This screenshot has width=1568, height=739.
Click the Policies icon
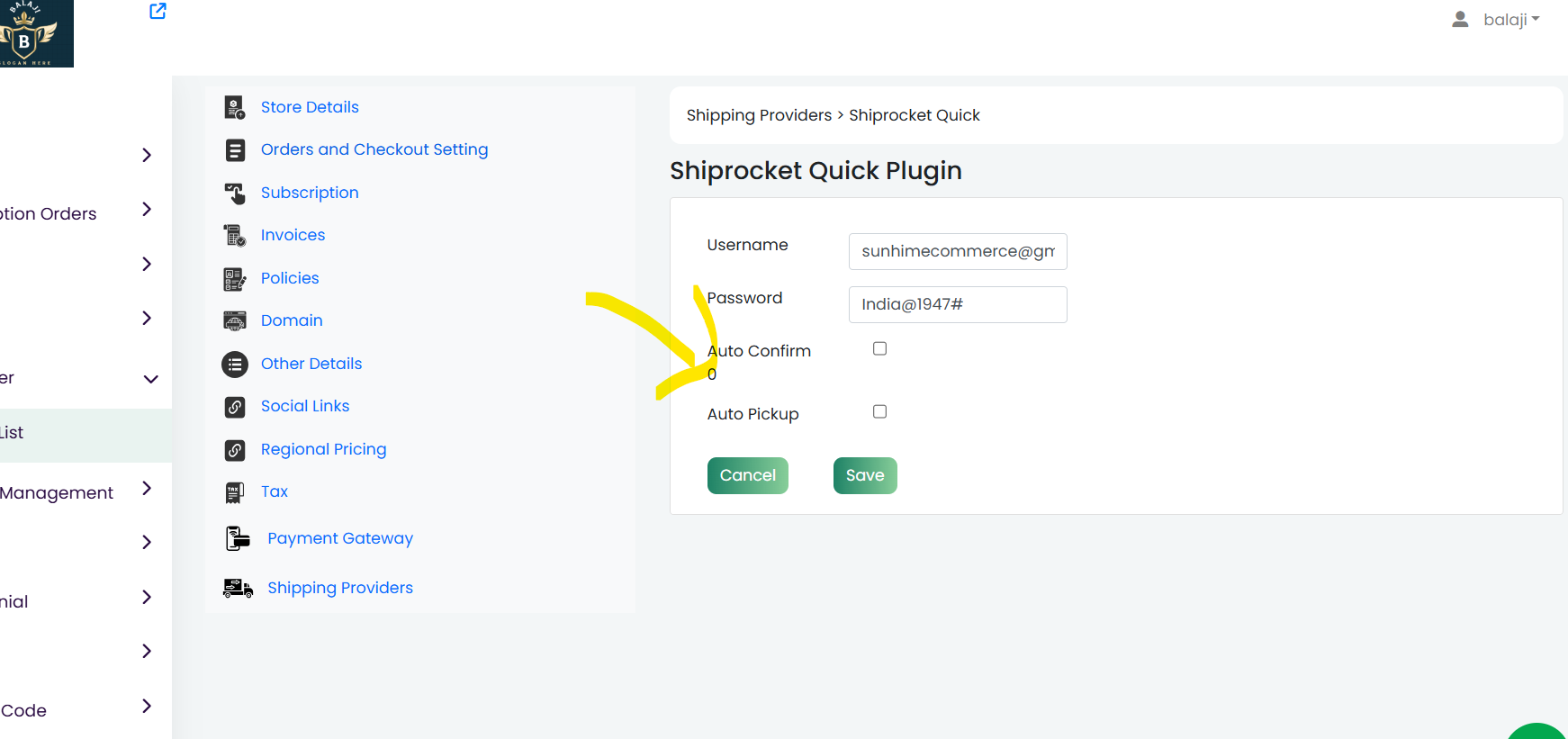tap(235, 279)
